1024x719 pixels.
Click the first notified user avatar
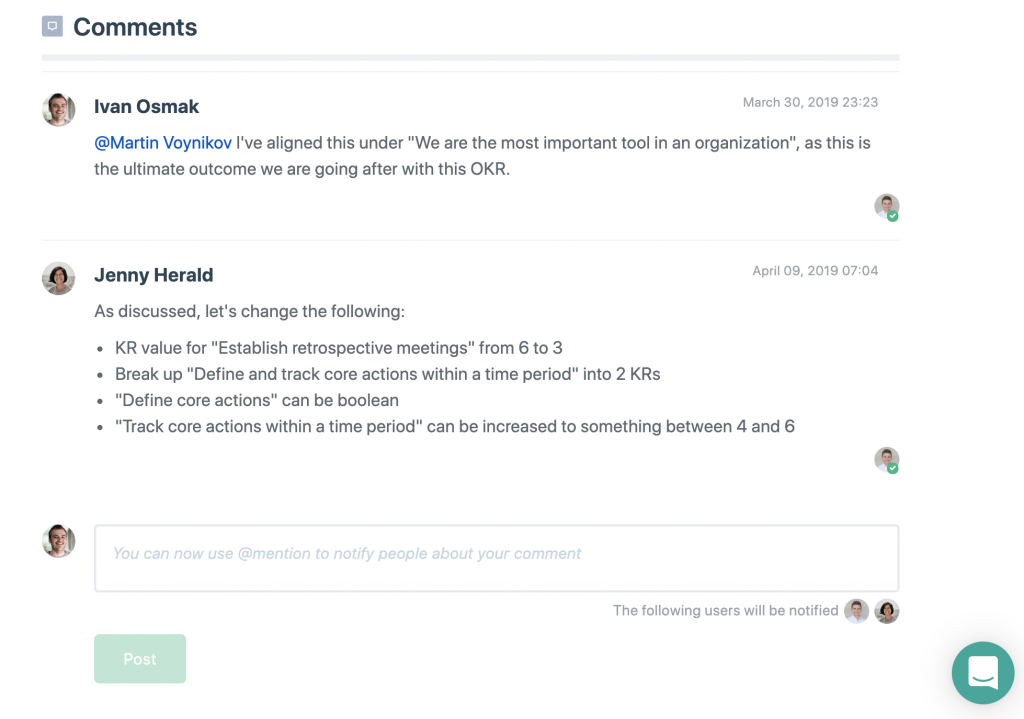(856, 611)
